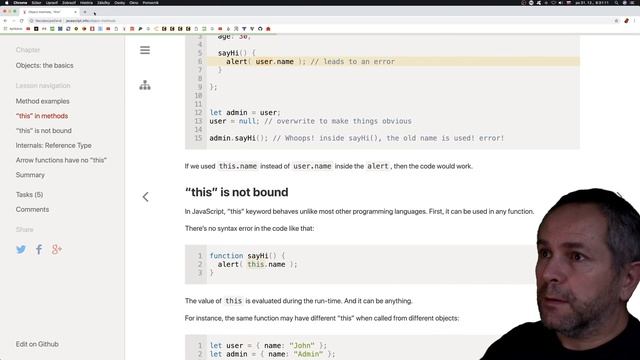
Task: Share the page on Google Plus
Action: click(x=57, y=249)
